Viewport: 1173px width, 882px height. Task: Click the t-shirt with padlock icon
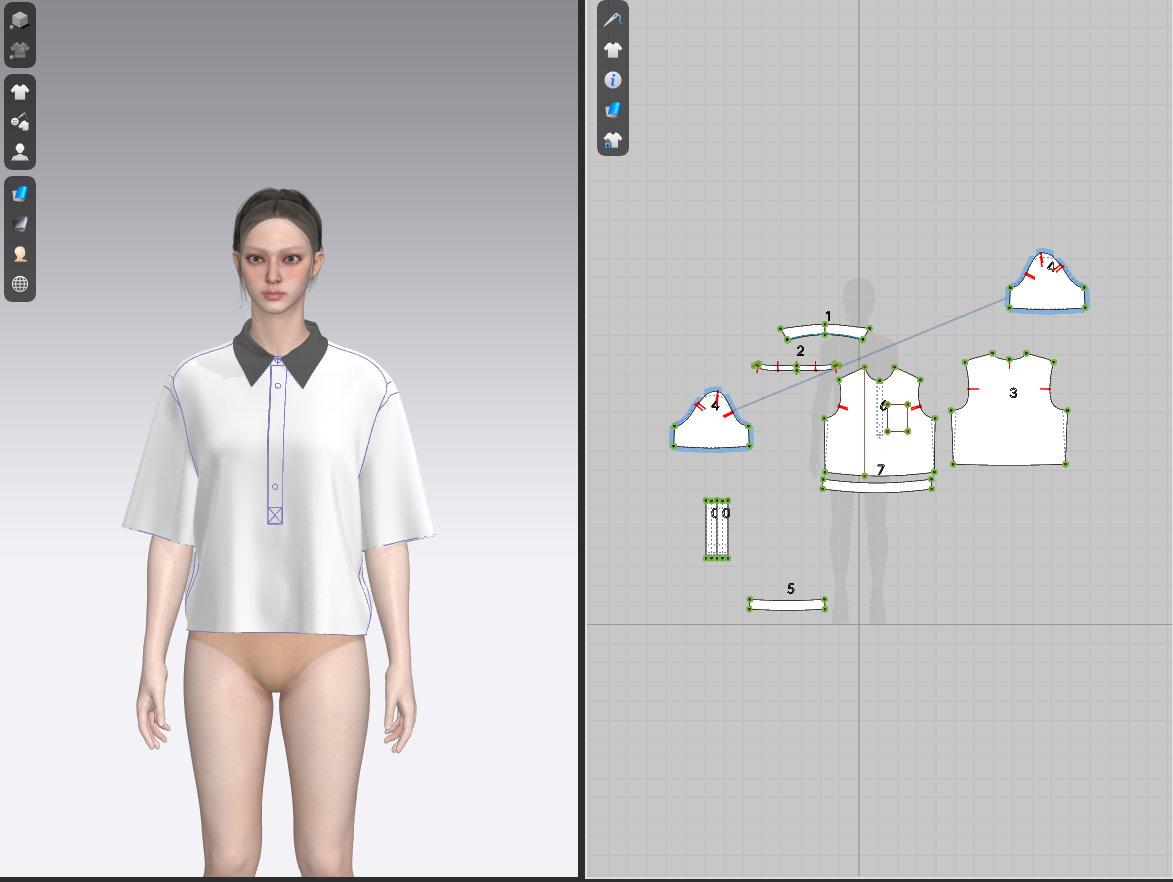(x=613, y=140)
